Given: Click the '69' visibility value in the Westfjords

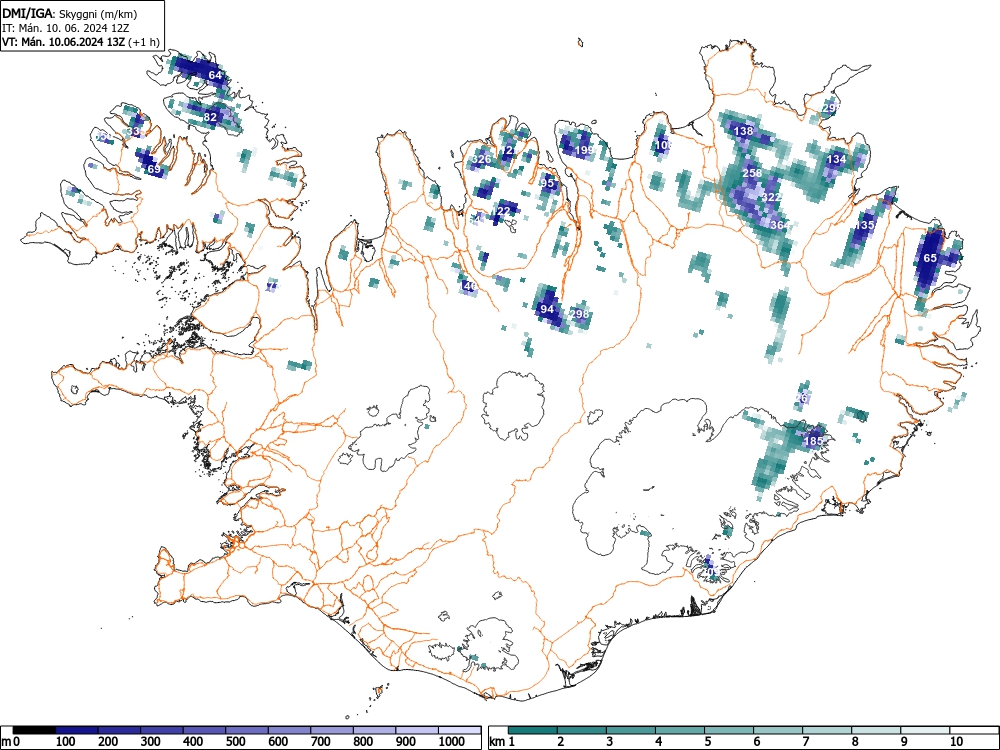Looking at the screenshot, I should coord(154,170).
